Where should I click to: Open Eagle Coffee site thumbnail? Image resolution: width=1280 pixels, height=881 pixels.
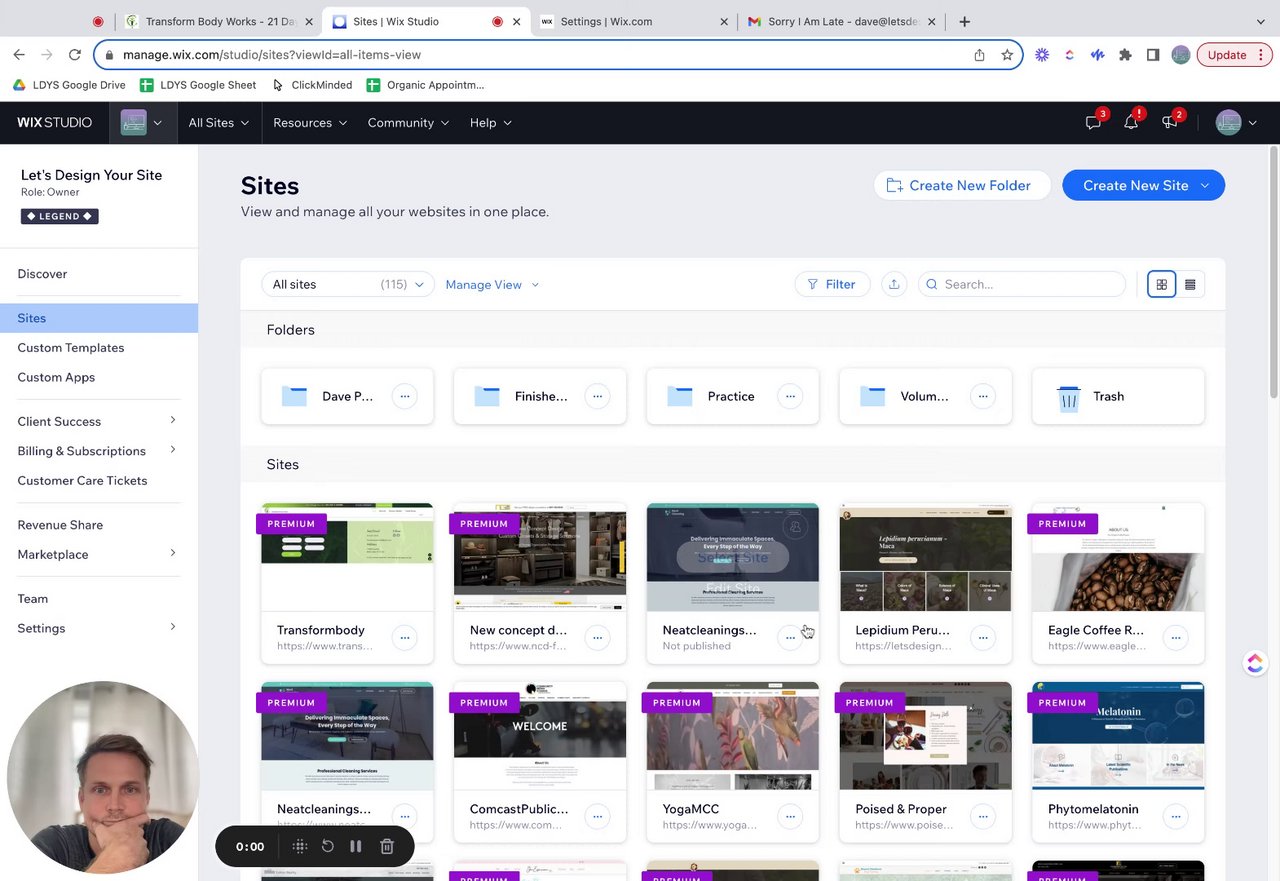(x=1118, y=557)
